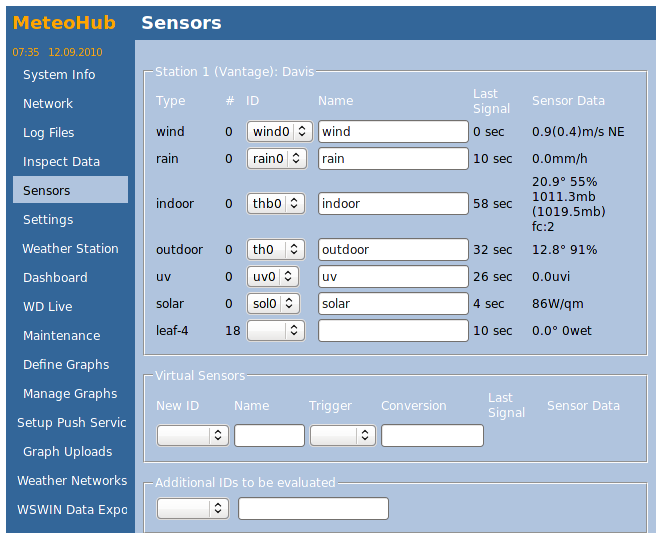Go to System Info page
663x533 pixels.
pyautogui.click(x=59, y=75)
